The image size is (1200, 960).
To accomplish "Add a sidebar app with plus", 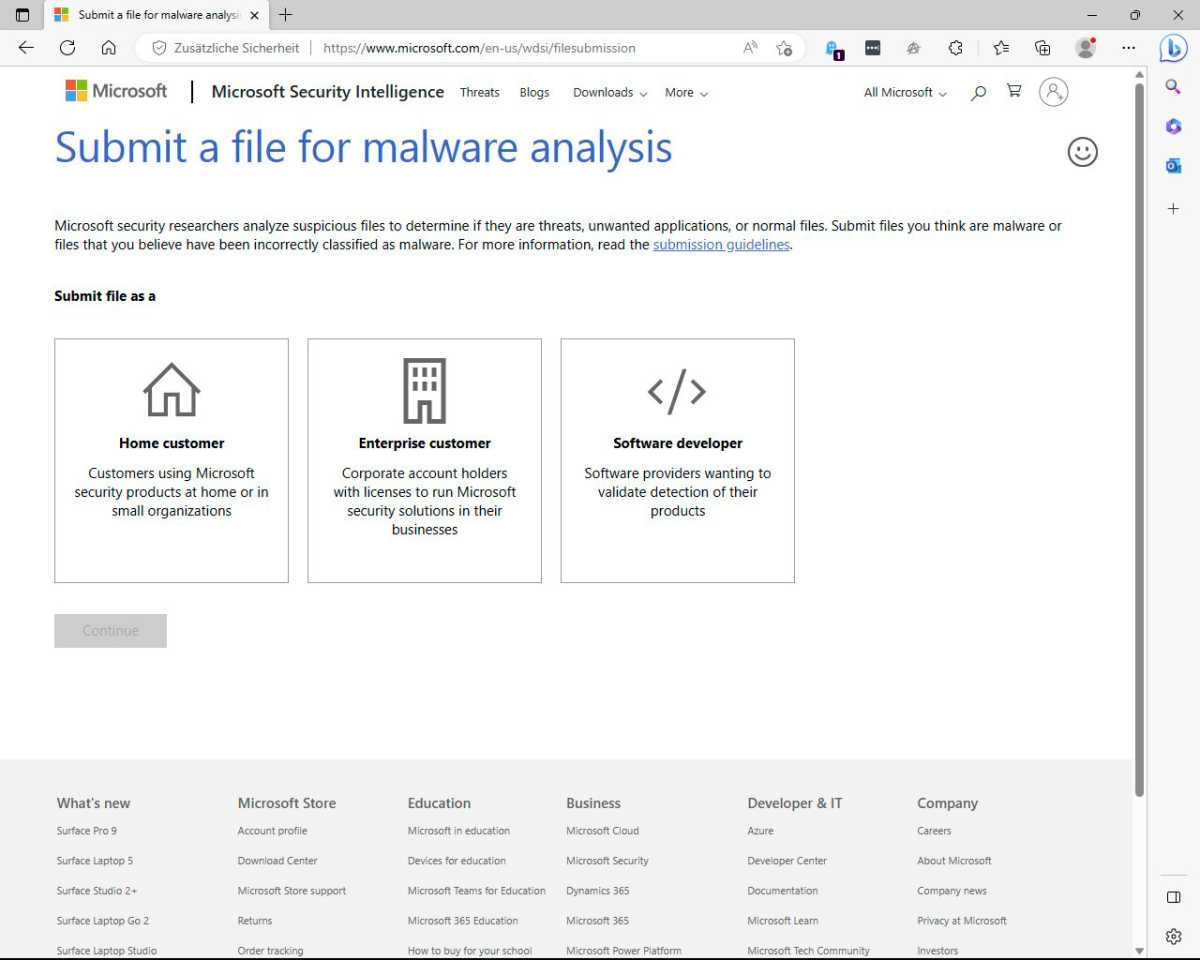I will [1174, 209].
